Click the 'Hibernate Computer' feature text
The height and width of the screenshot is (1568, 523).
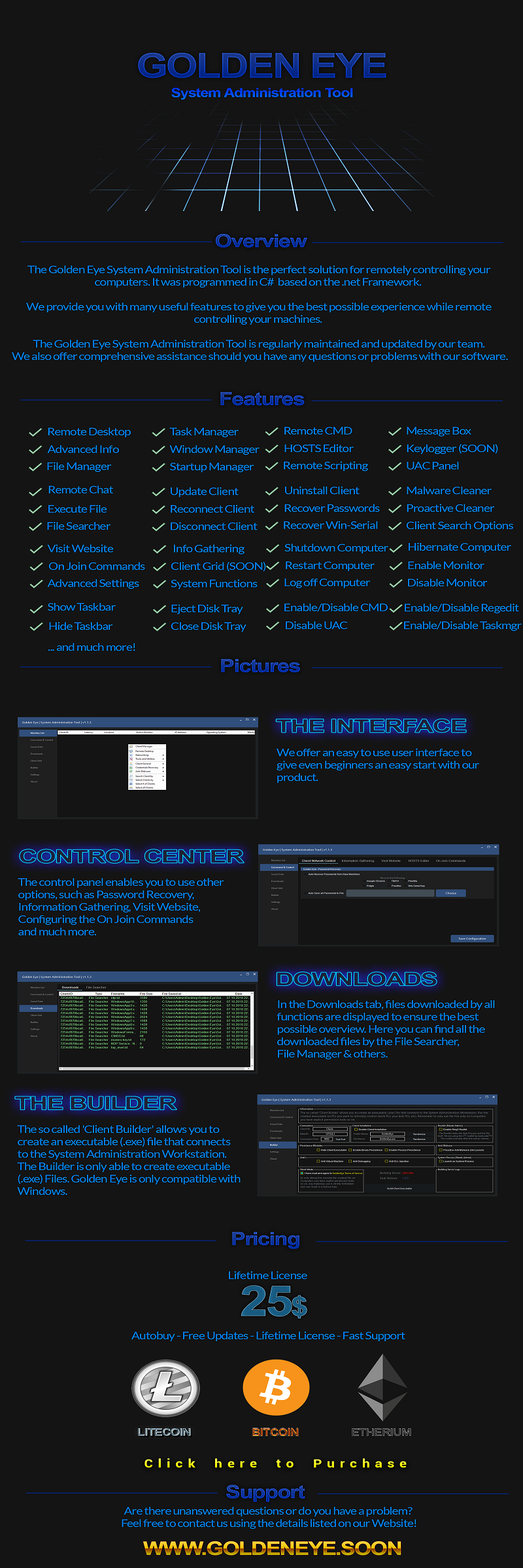[x=460, y=547]
